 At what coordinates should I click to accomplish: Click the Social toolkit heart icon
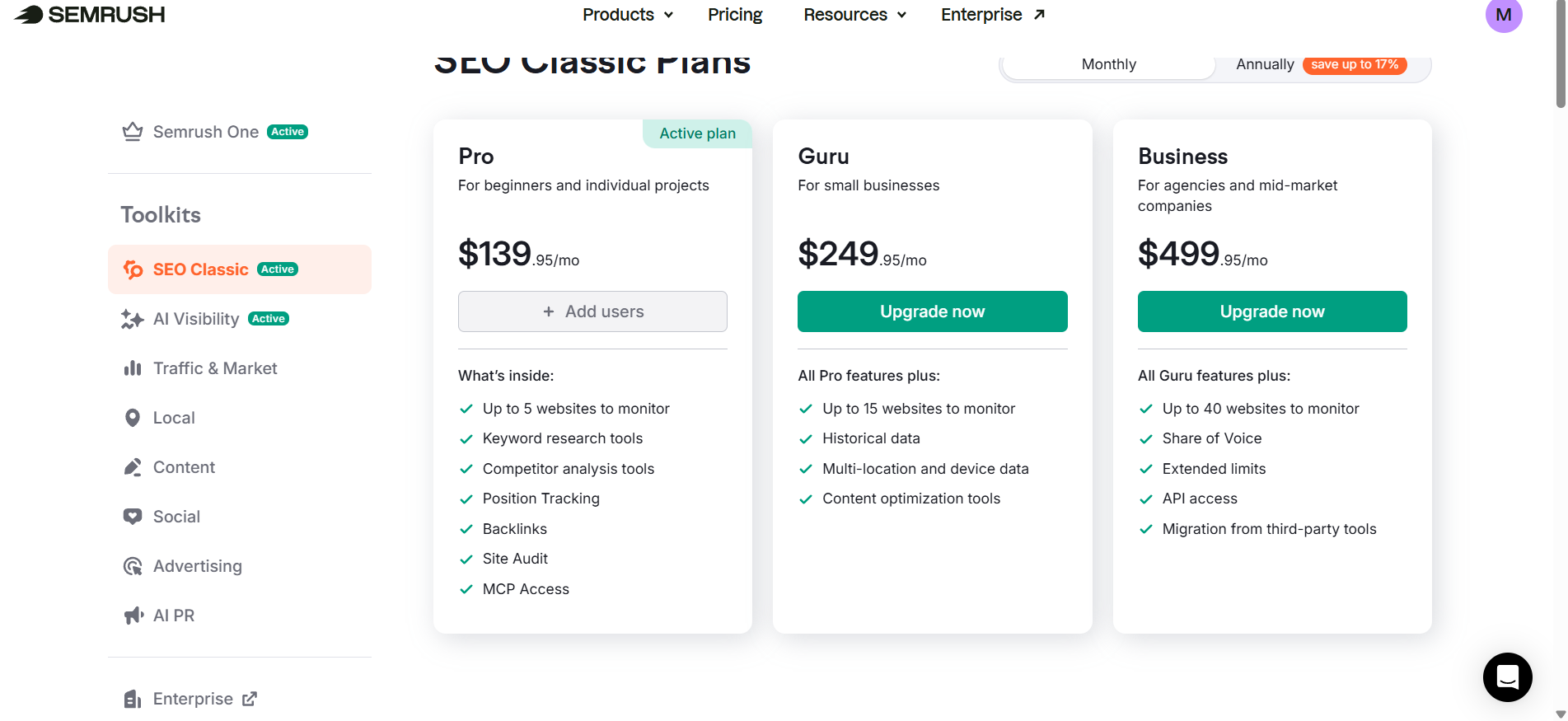pyautogui.click(x=133, y=516)
